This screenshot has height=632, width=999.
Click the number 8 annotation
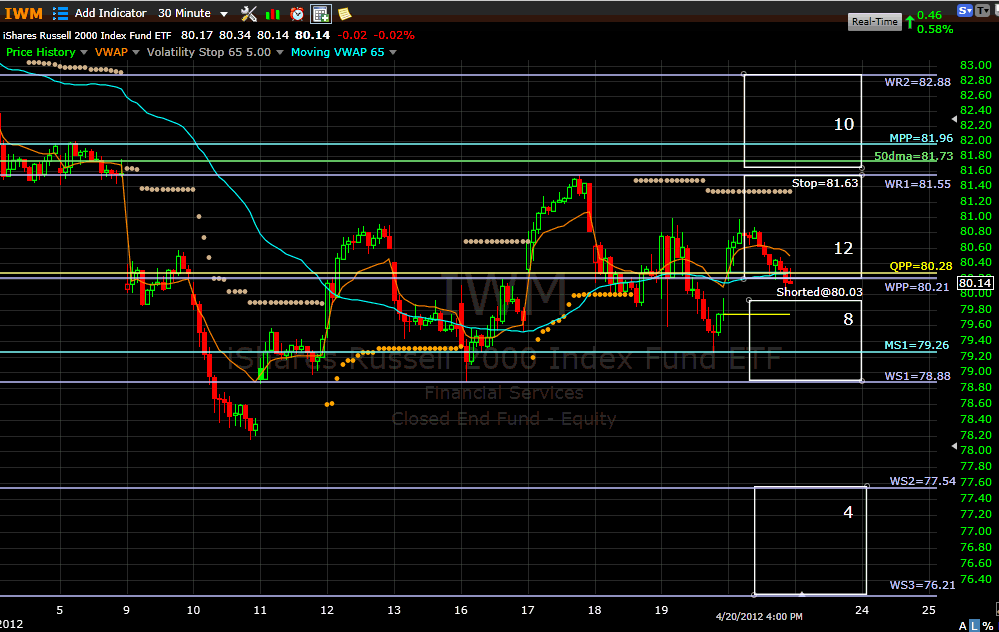[x=848, y=319]
